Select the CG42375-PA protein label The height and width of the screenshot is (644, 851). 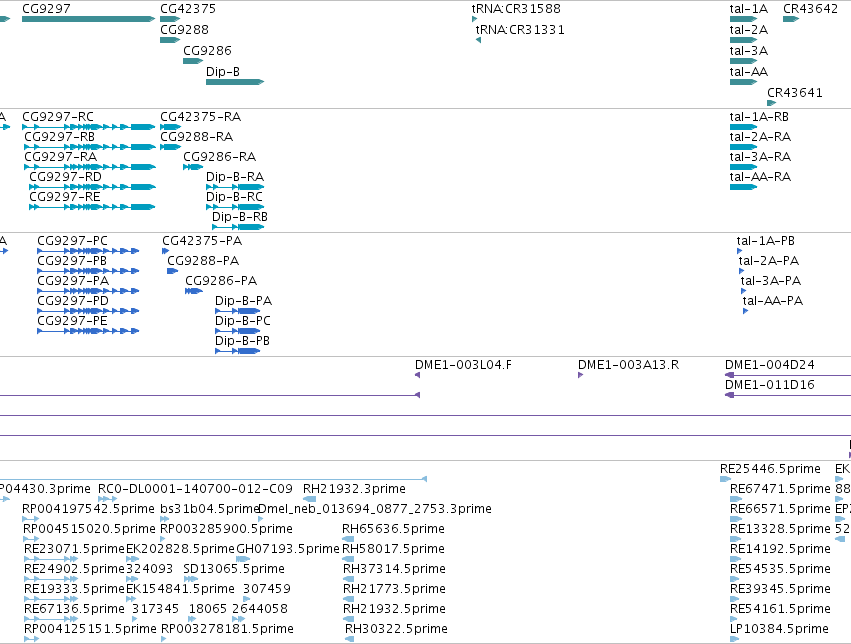click(x=202, y=241)
